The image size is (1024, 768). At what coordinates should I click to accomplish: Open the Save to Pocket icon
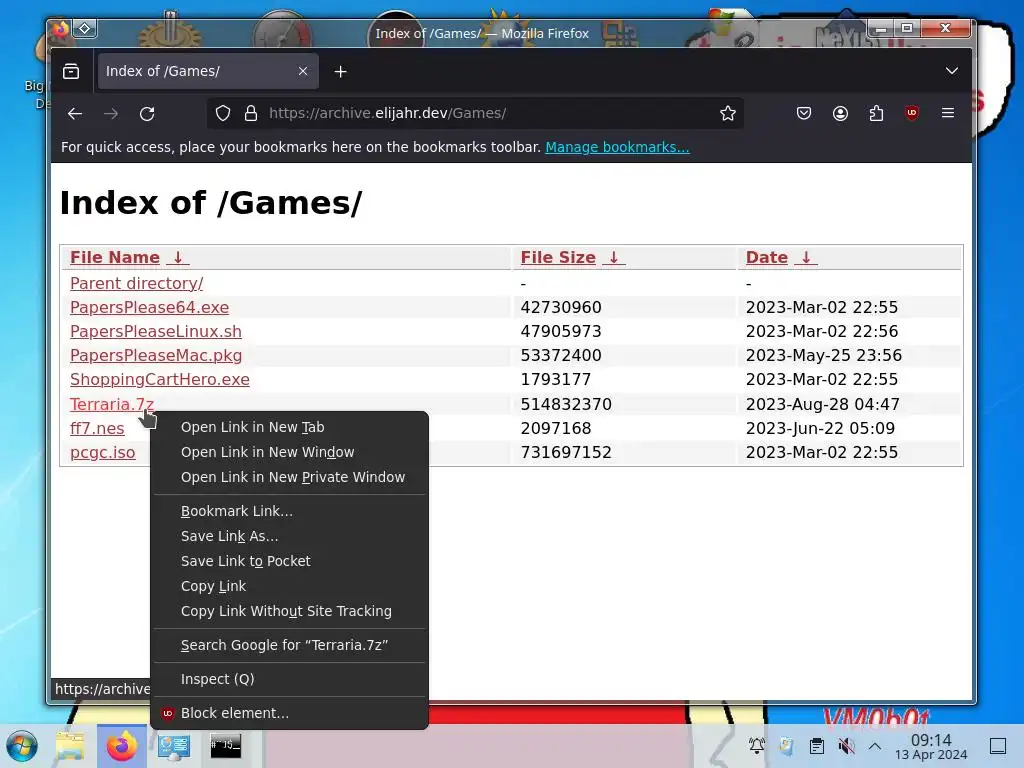coord(804,114)
